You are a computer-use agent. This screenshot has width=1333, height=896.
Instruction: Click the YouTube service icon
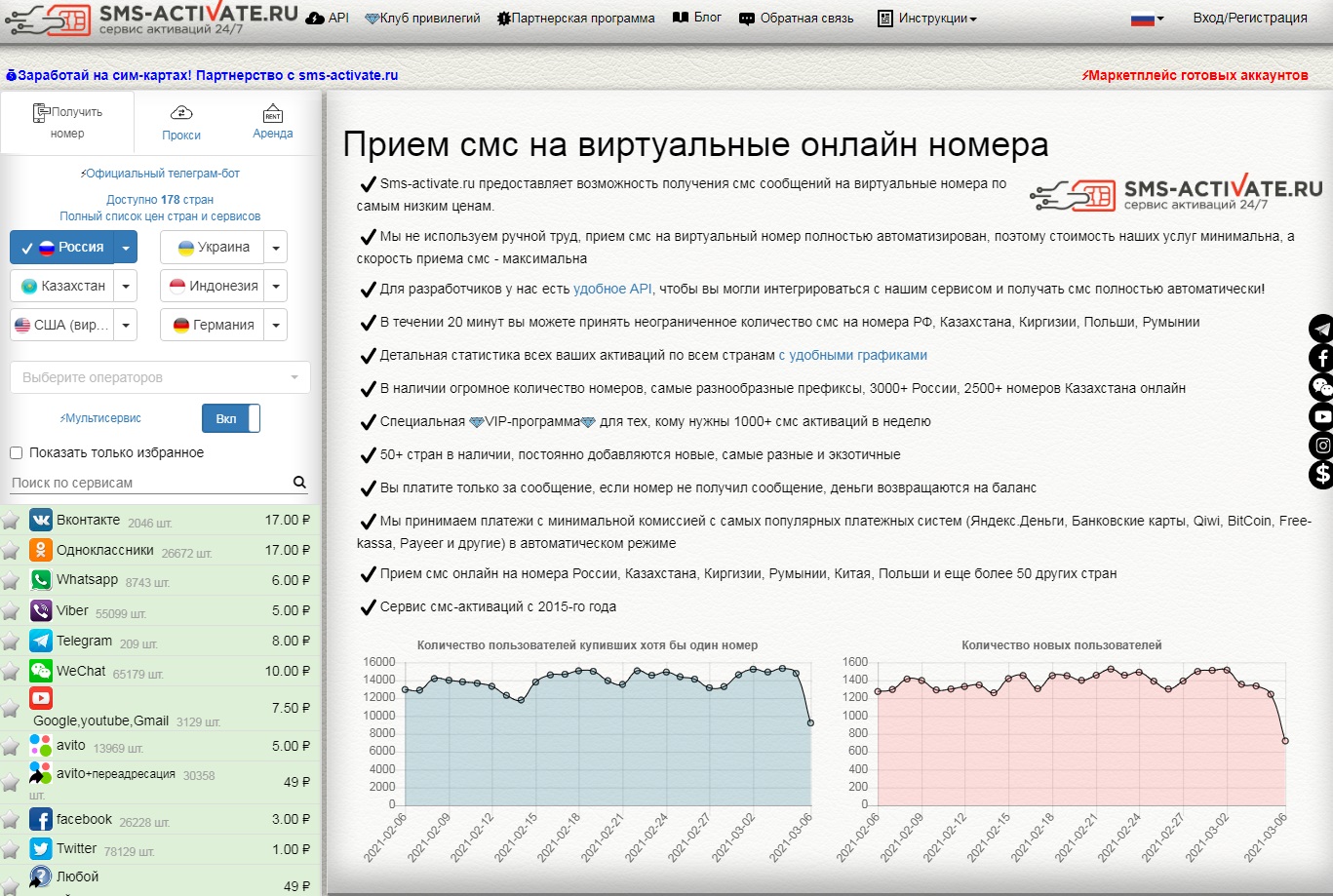(41, 698)
